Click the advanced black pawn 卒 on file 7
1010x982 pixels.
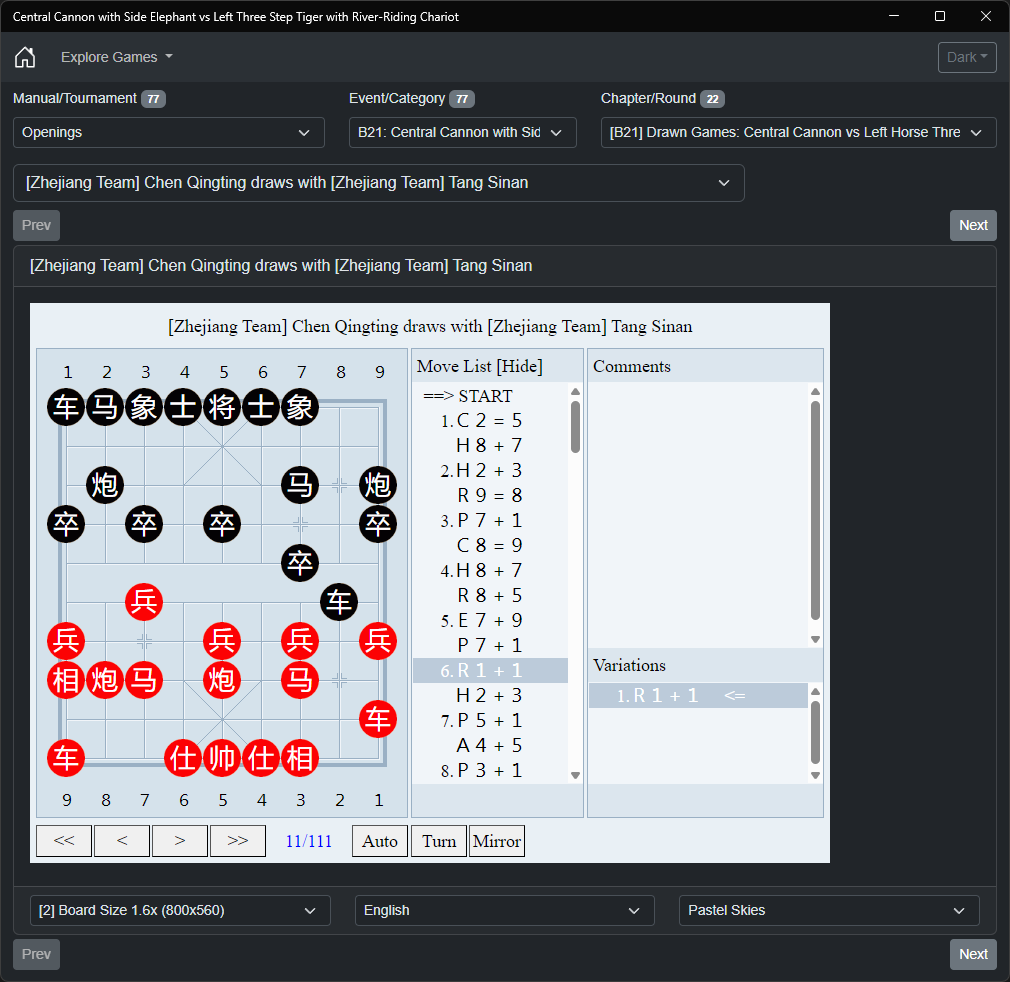pyautogui.click(x=300, y=563)
